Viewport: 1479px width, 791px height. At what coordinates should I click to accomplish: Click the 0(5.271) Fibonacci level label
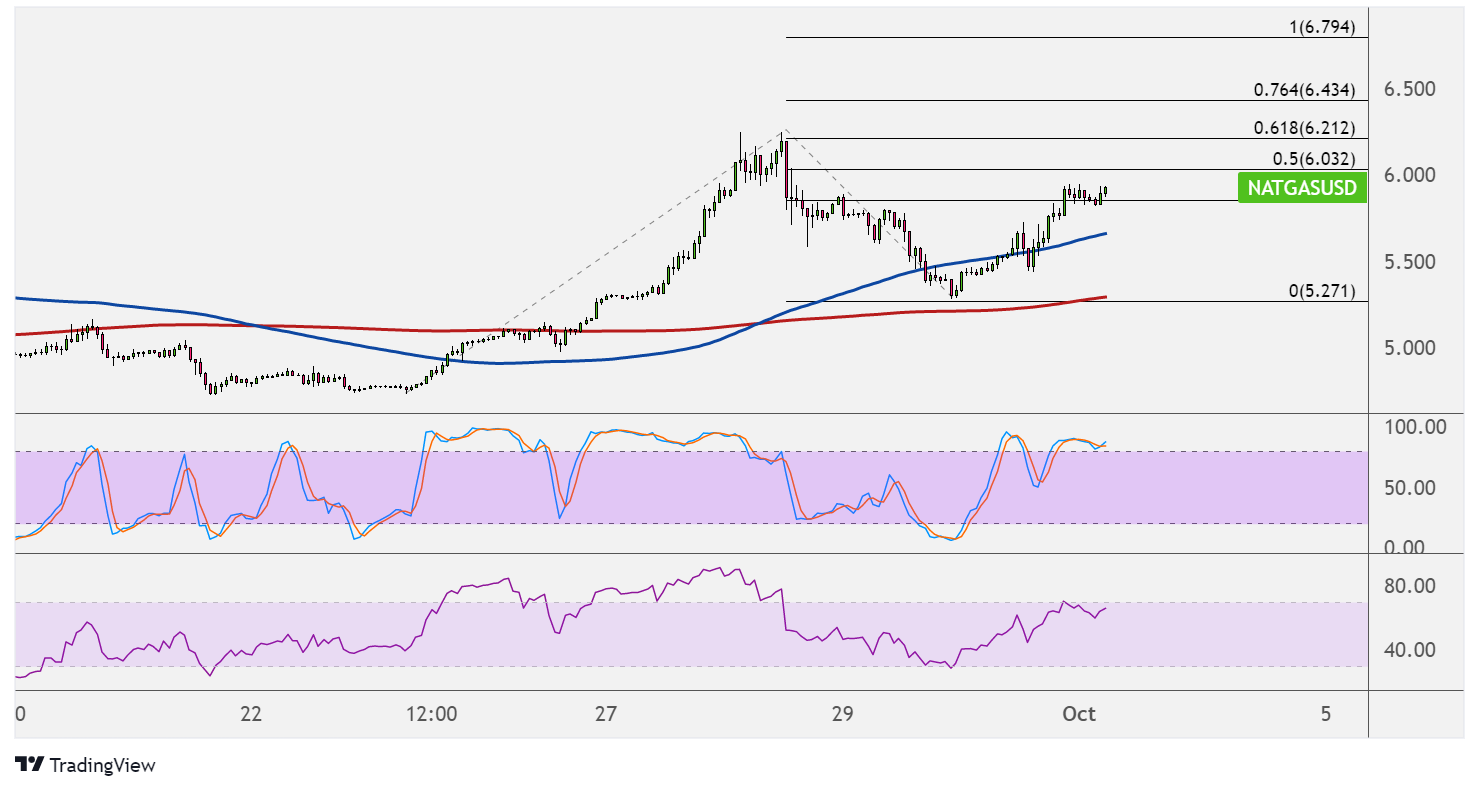tap(1322, 292)
